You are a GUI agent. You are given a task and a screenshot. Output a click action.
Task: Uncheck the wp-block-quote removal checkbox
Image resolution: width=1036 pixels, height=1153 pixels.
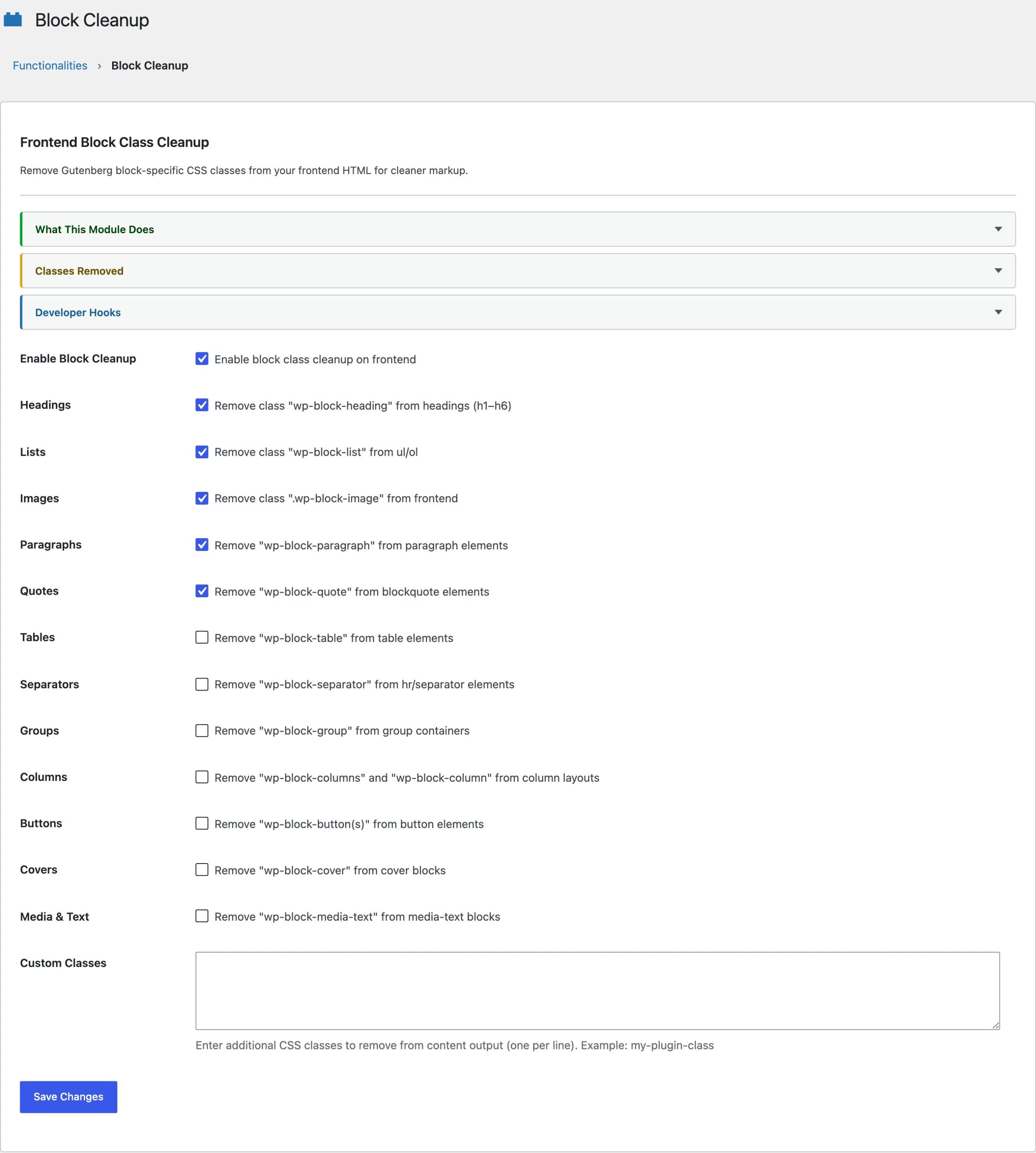(202, 591)
